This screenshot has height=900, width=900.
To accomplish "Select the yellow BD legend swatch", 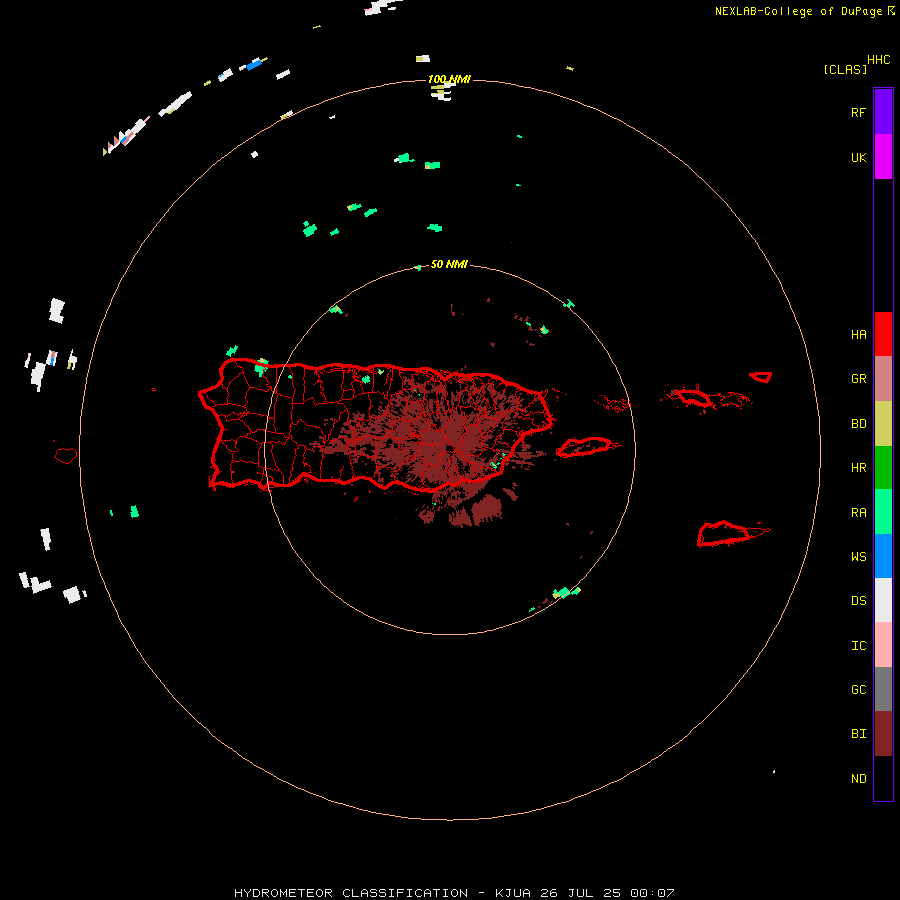I will coord(883,424).
